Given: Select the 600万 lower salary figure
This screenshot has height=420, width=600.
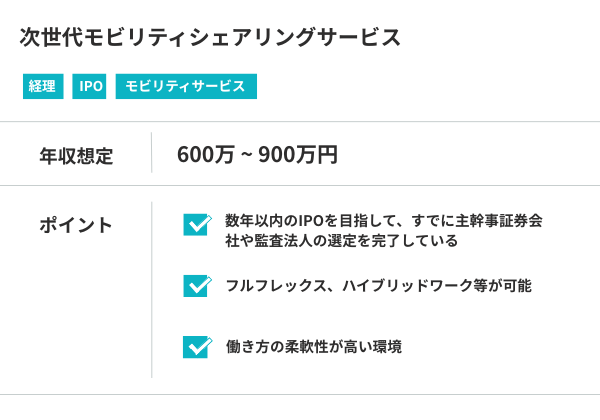Looking at the screenshot, I should pos(204,155).
